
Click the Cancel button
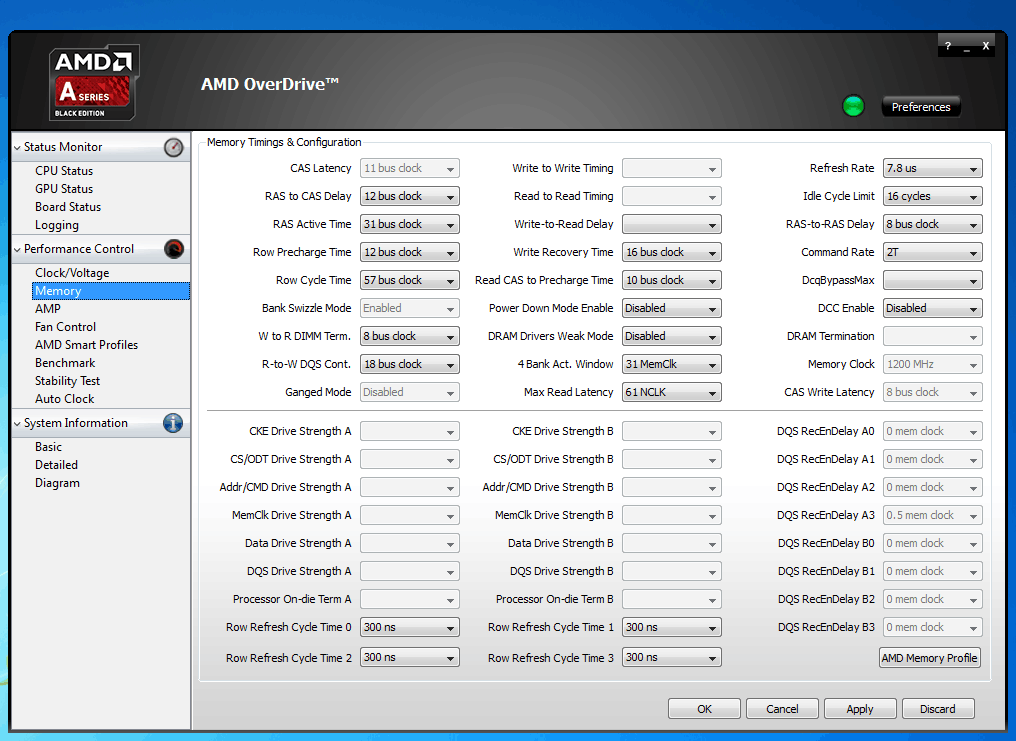point(782,709)
